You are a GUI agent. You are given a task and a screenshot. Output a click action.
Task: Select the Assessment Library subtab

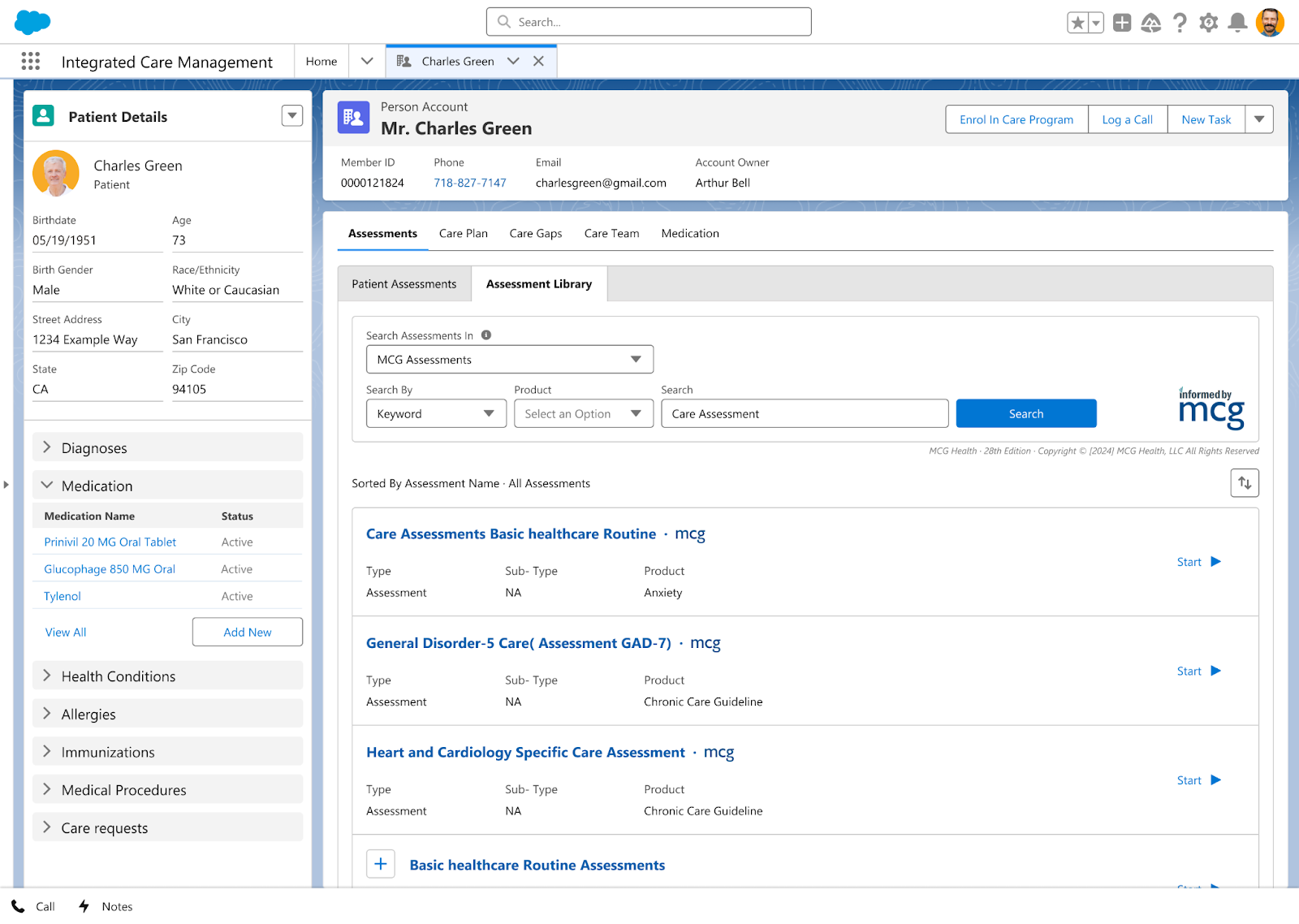(539, 284)
